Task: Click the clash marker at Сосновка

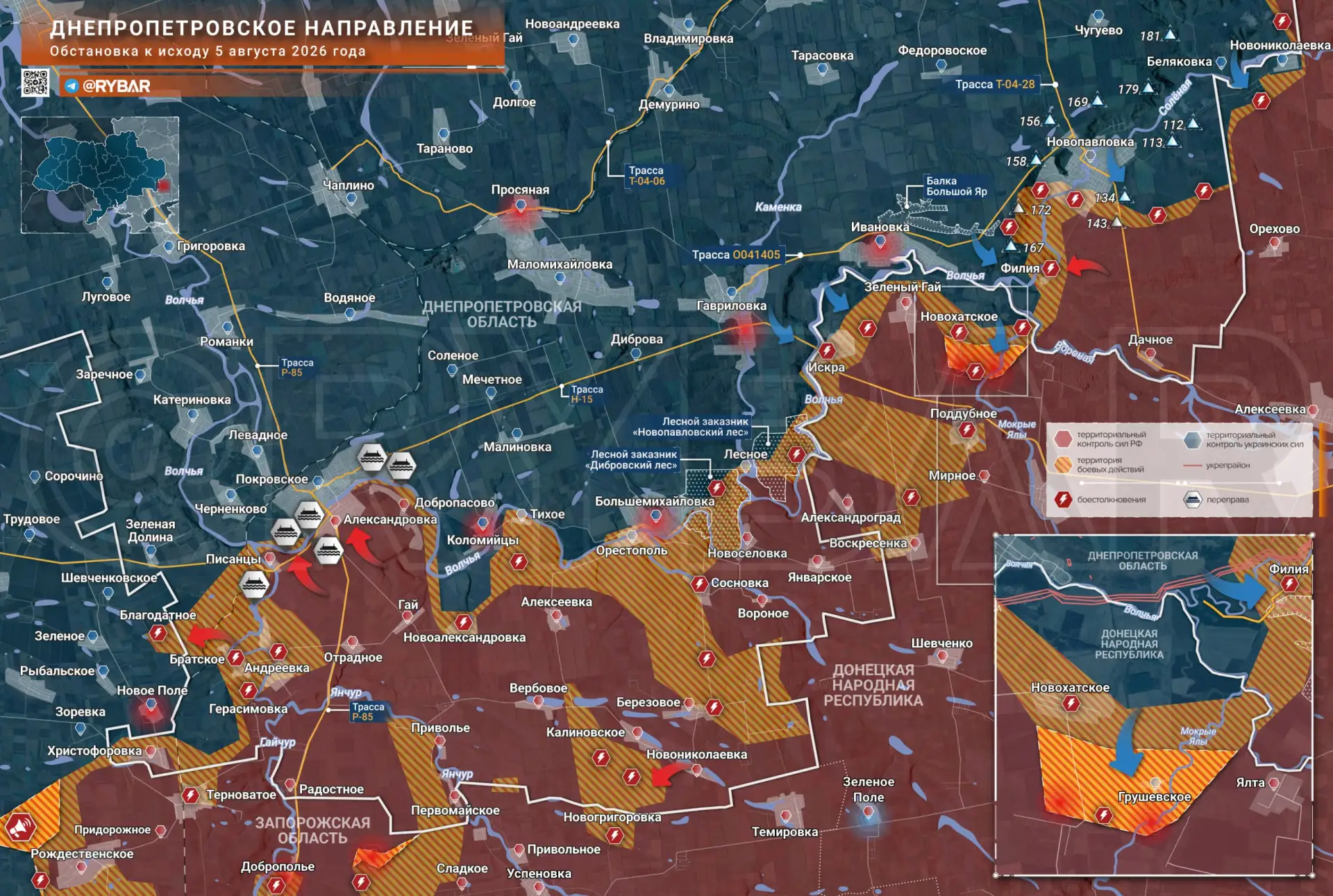Action: 699,584
